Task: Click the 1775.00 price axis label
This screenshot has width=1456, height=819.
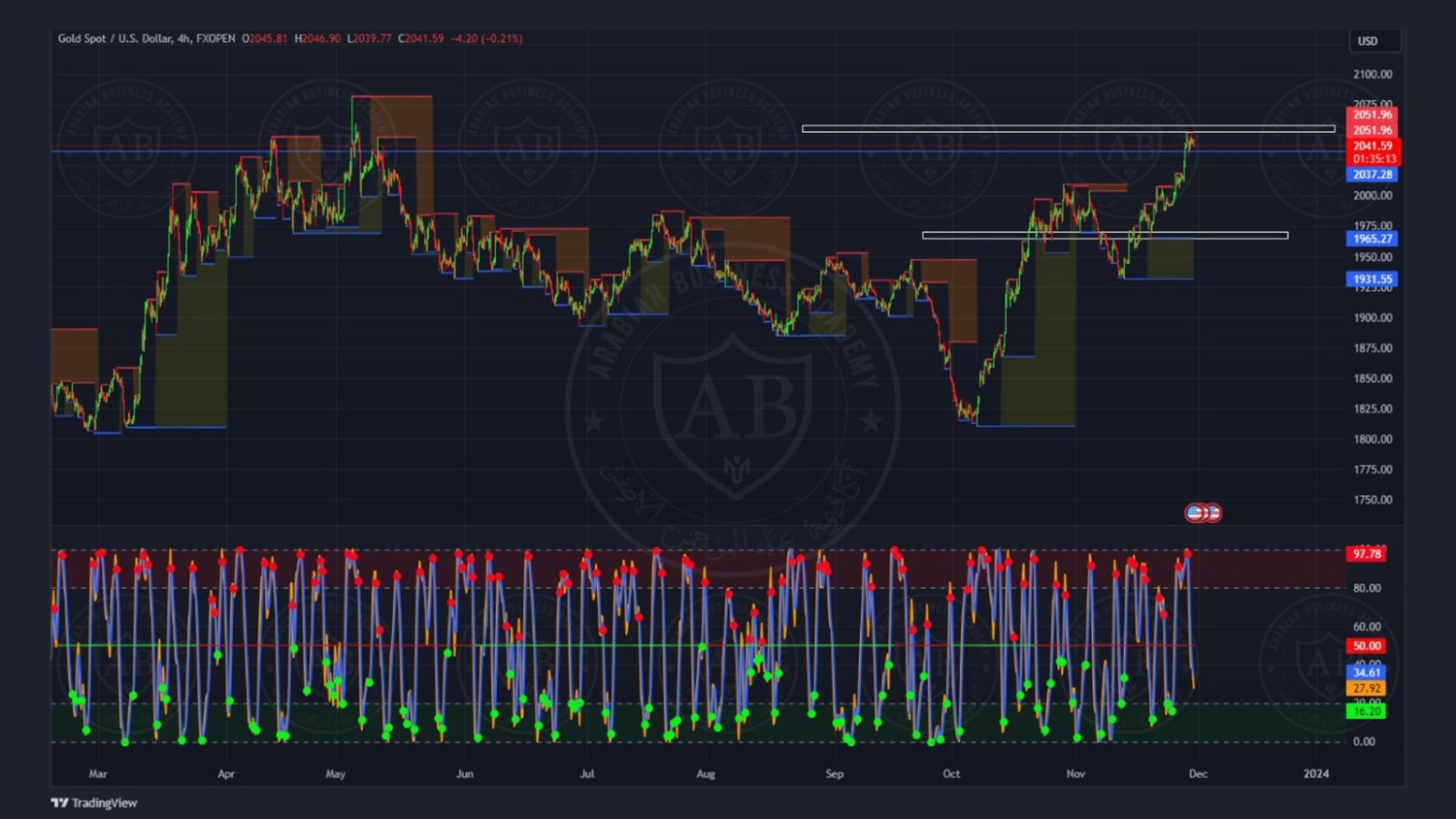Action: point(1373,469)
